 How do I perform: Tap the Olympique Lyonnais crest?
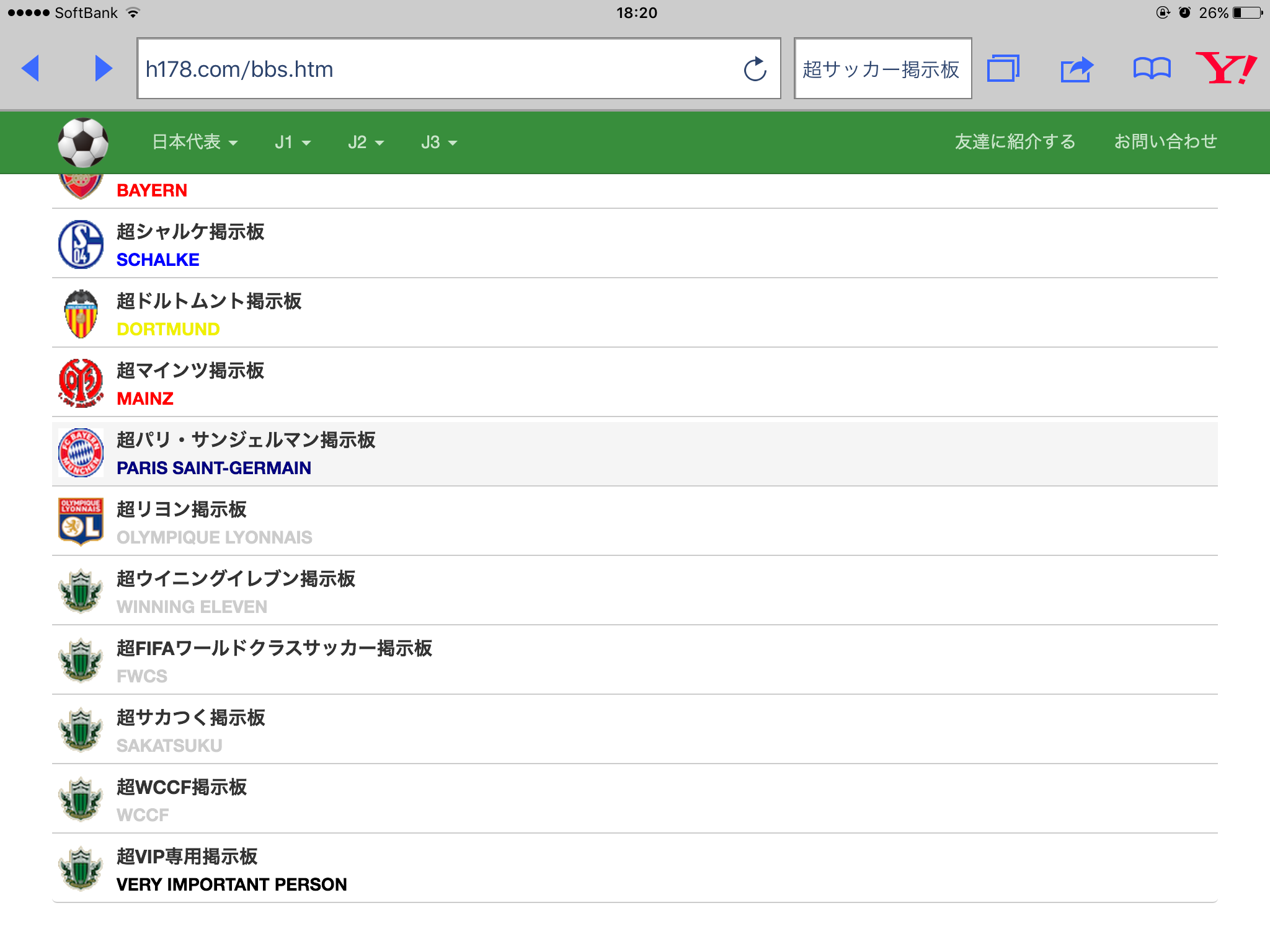(81, 522)
